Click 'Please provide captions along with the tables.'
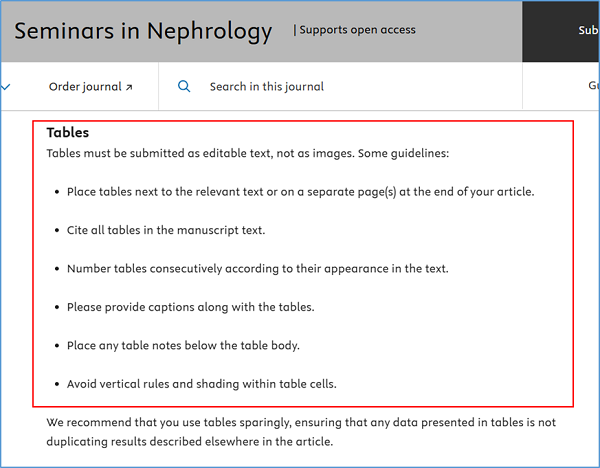Viewport: 600px width, 468px height. 191,307
